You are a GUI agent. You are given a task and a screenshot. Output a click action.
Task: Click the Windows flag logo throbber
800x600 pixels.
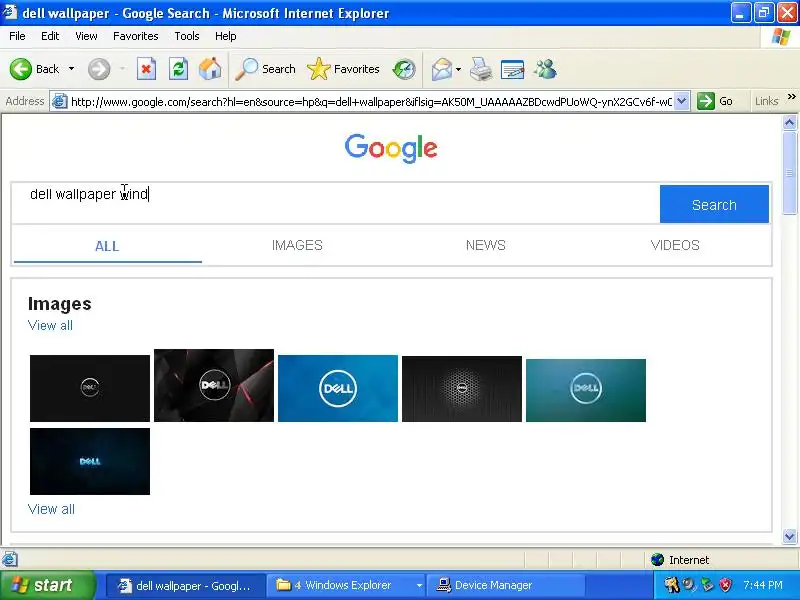[781, 36]
